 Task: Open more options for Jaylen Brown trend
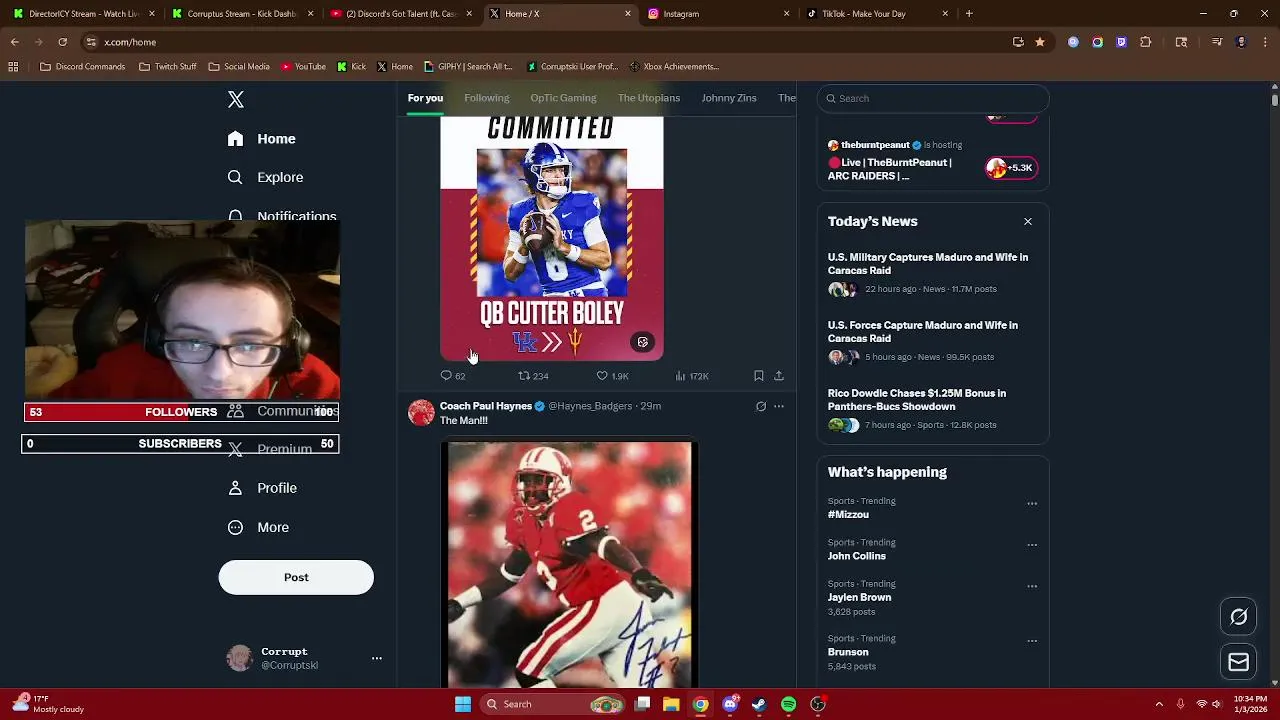point(1032,586)
